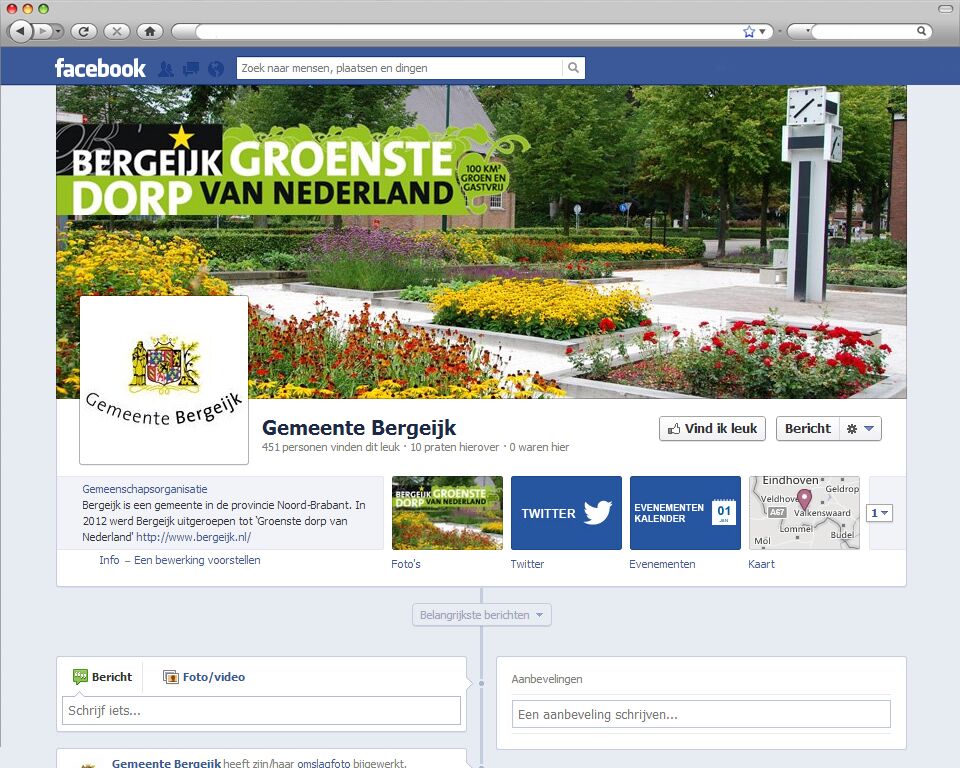
Task: Open the Evenementen Kalender tile
Action: (685, 513)
